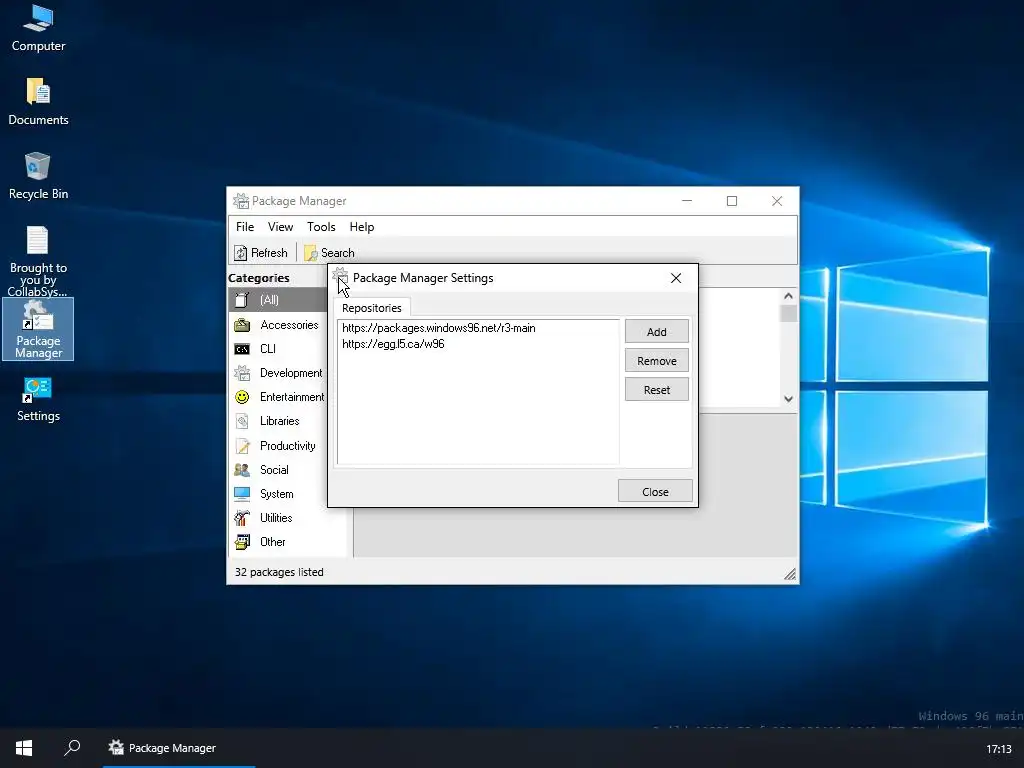Select the Accessories category icon
Screen dimensions: 1024x768
tap(242, 325)
